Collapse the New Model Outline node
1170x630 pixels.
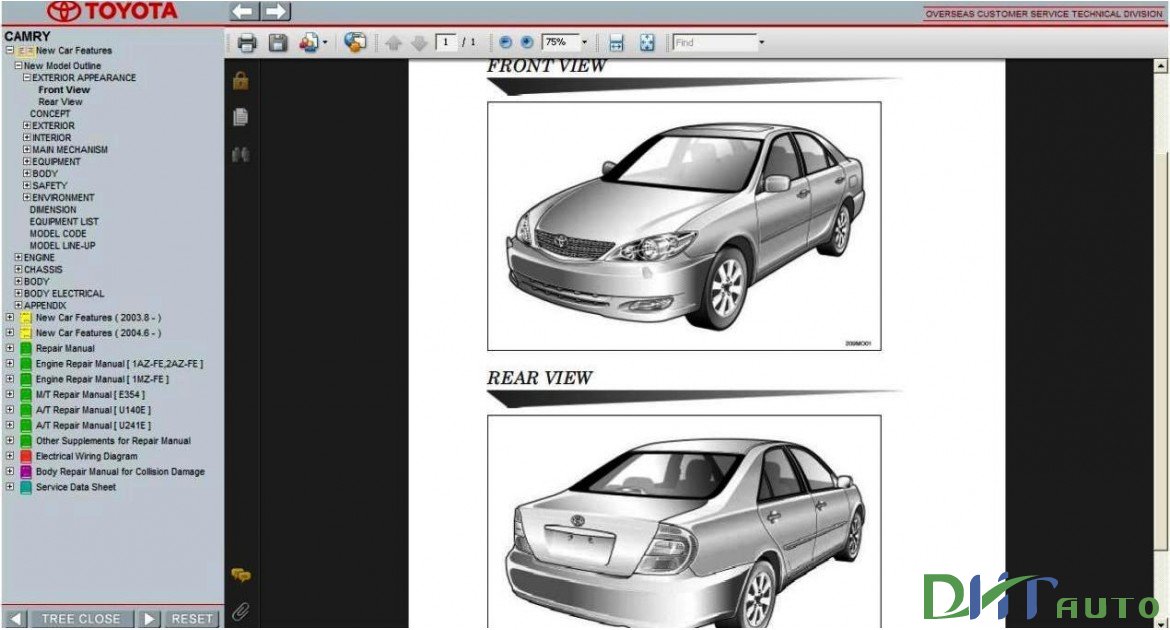pos(19,66)
